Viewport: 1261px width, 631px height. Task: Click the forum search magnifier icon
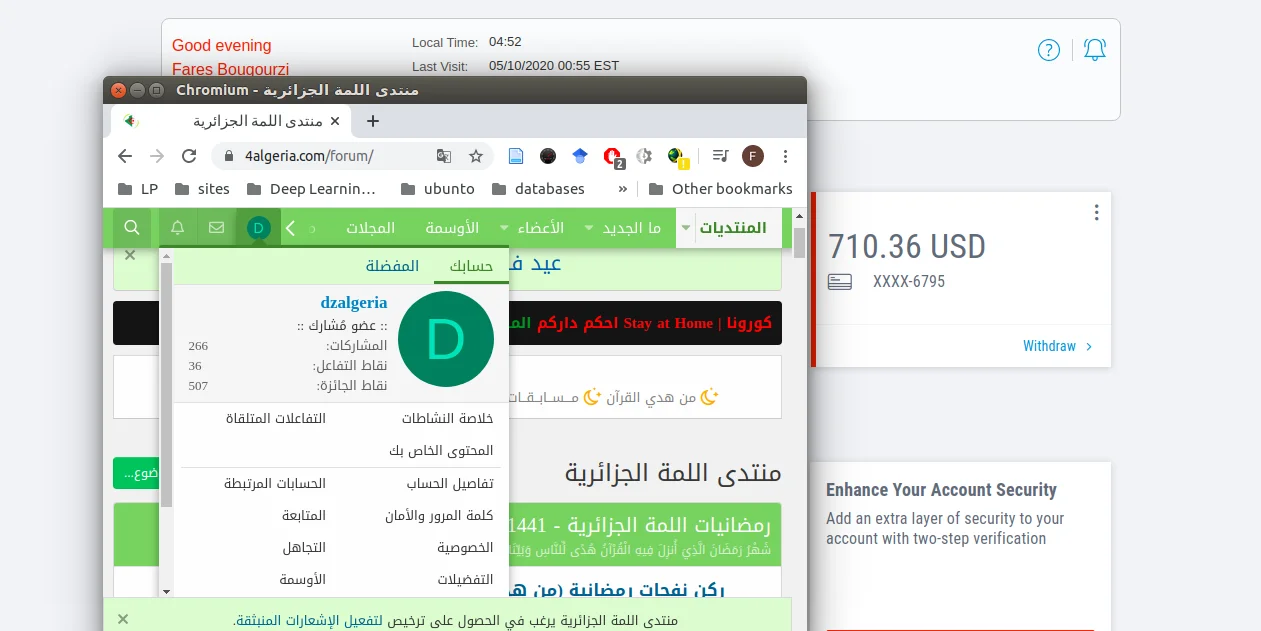click(x=131, y=228)
